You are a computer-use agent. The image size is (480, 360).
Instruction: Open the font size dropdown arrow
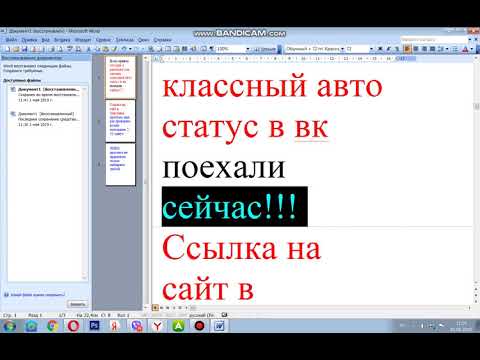click(x=371, y=49)
